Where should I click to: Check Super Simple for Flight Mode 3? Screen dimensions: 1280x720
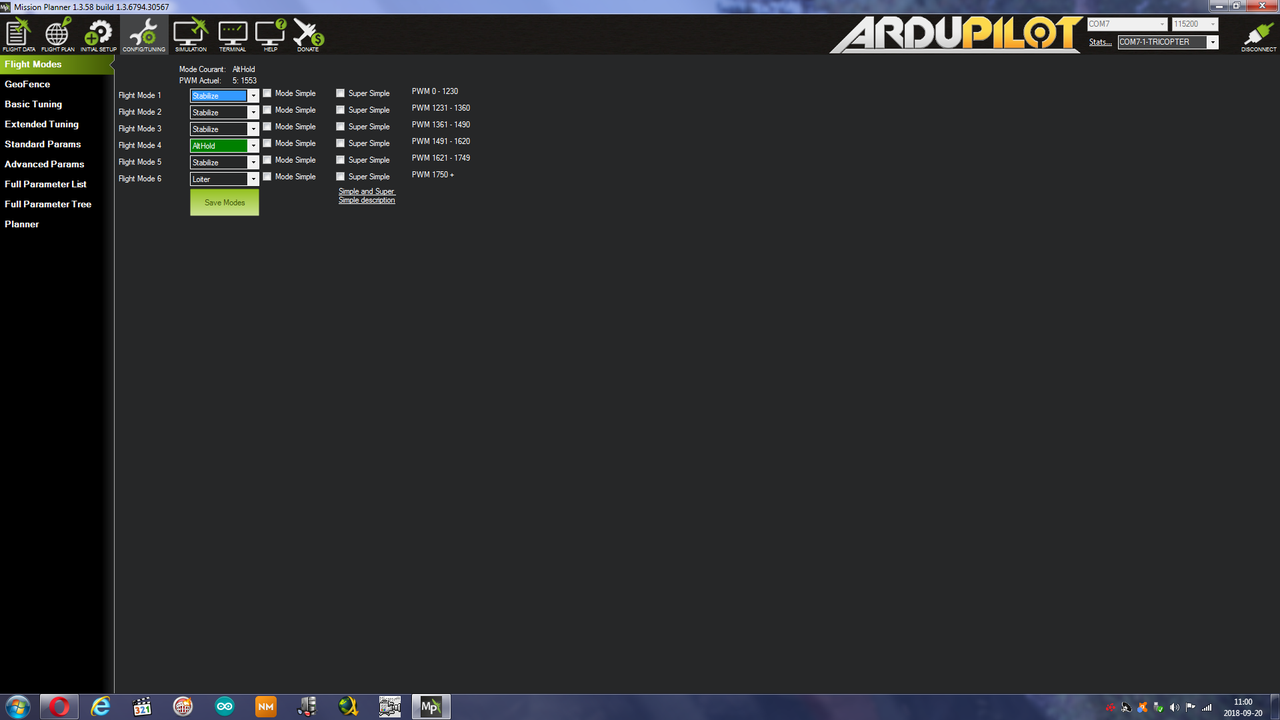340,127
